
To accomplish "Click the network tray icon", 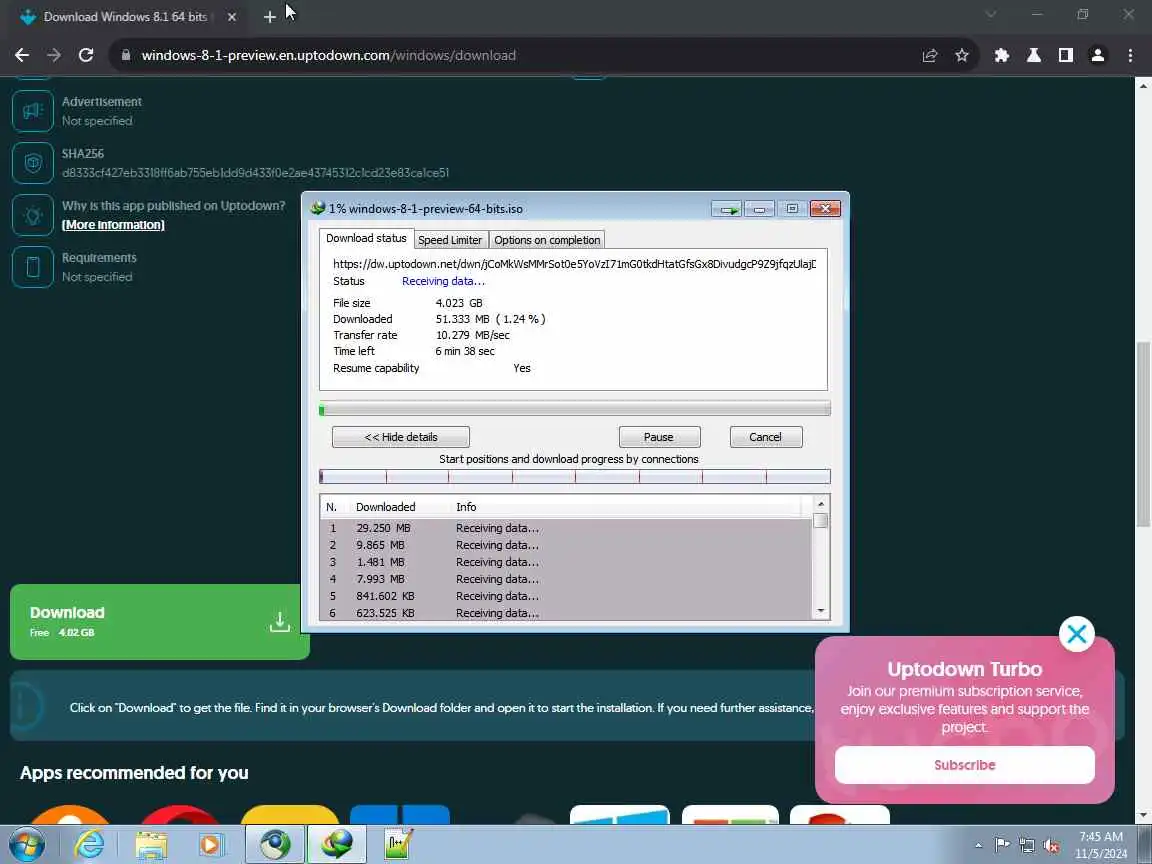I will [1027, 845].
